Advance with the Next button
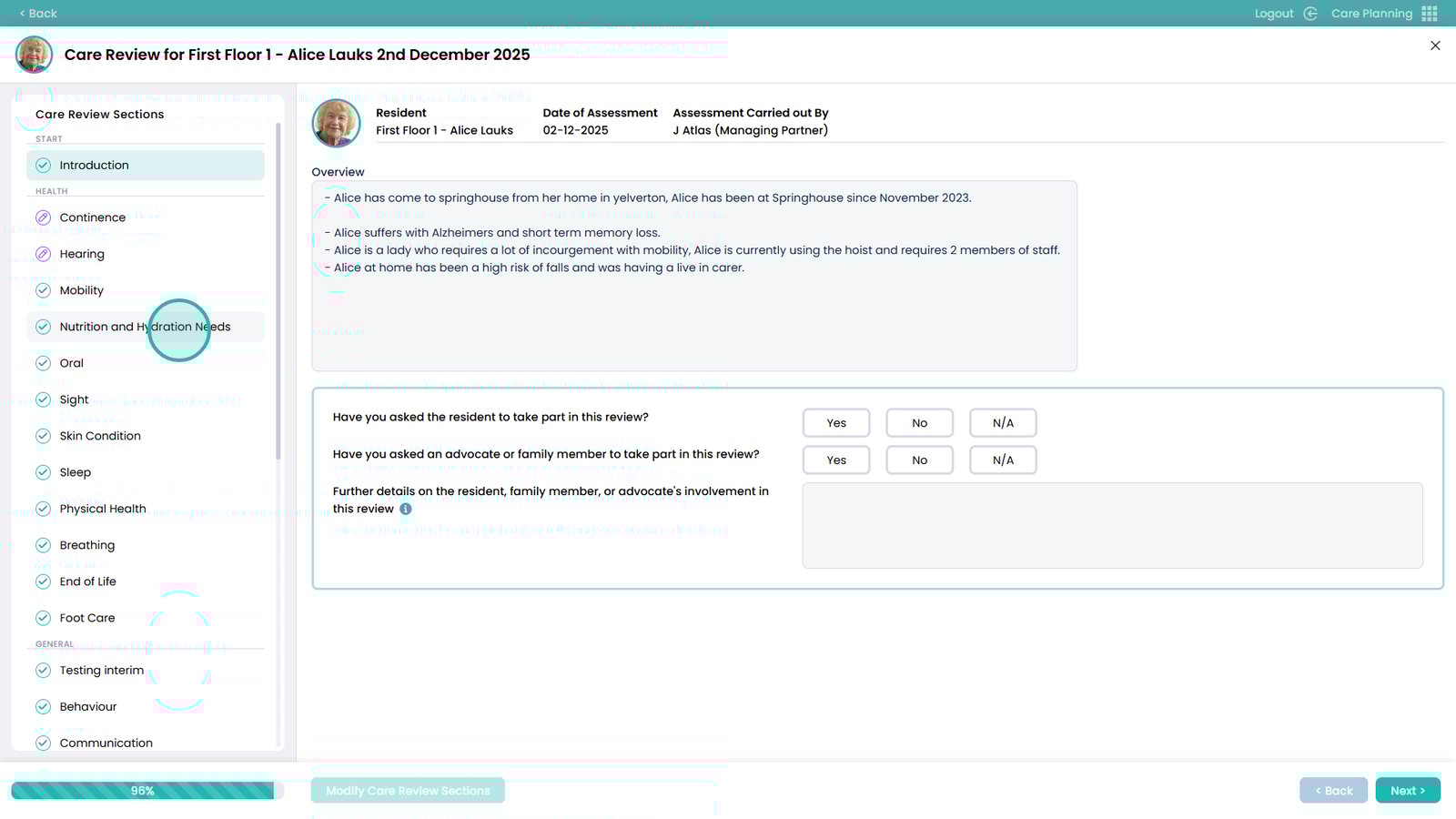The height and width of the screenshot is (819, 1456). [x=1407, y=791]
